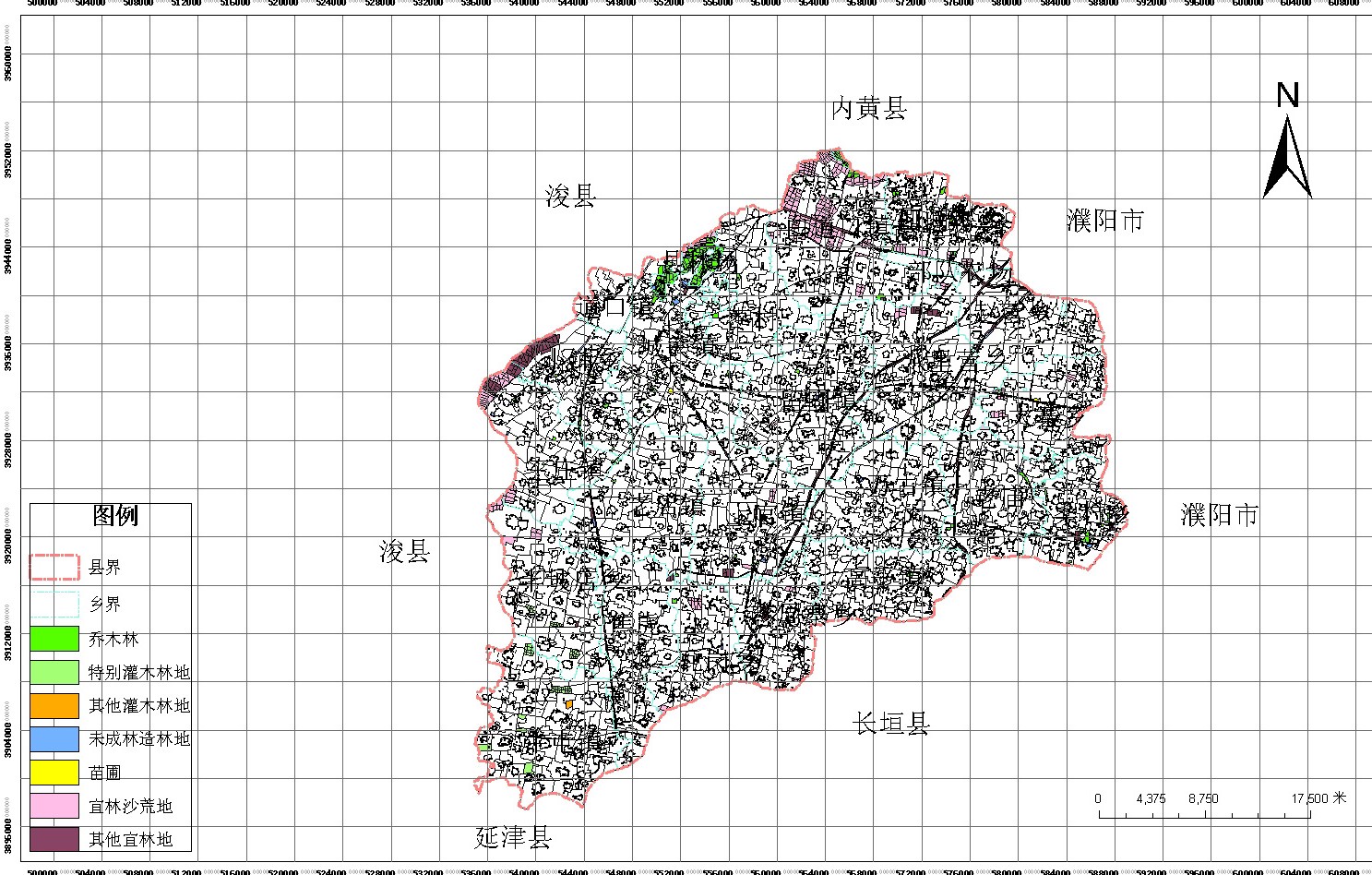Image resolution: width=1372 pixels, height=875 pixels.
Task: Select the light green 特别灌木林地 swatch
Action: pyautogui.click(x=54, y=672)
